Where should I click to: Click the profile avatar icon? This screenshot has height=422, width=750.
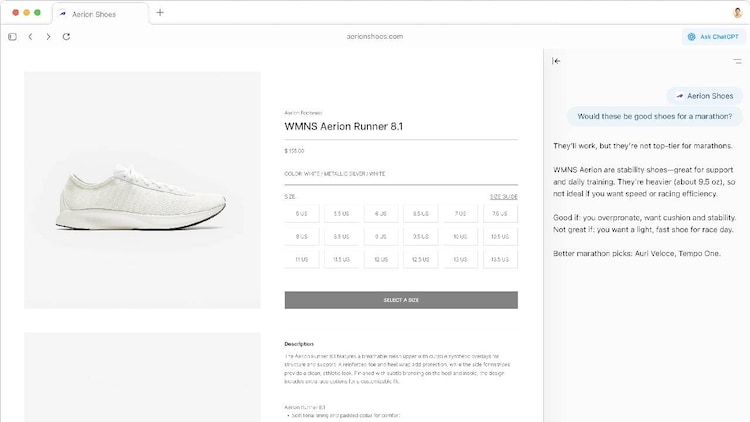click(738, 13)
